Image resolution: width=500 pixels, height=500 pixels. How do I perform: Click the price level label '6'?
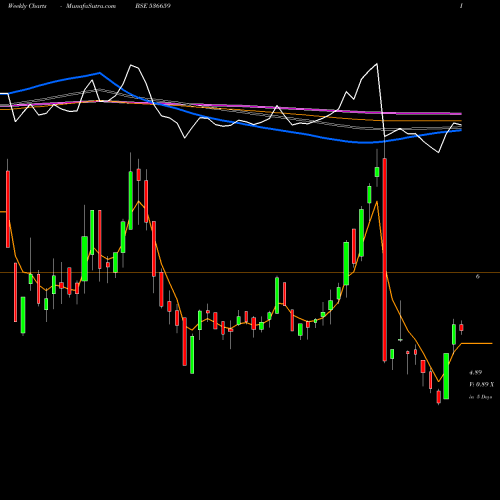click(478, 276)
